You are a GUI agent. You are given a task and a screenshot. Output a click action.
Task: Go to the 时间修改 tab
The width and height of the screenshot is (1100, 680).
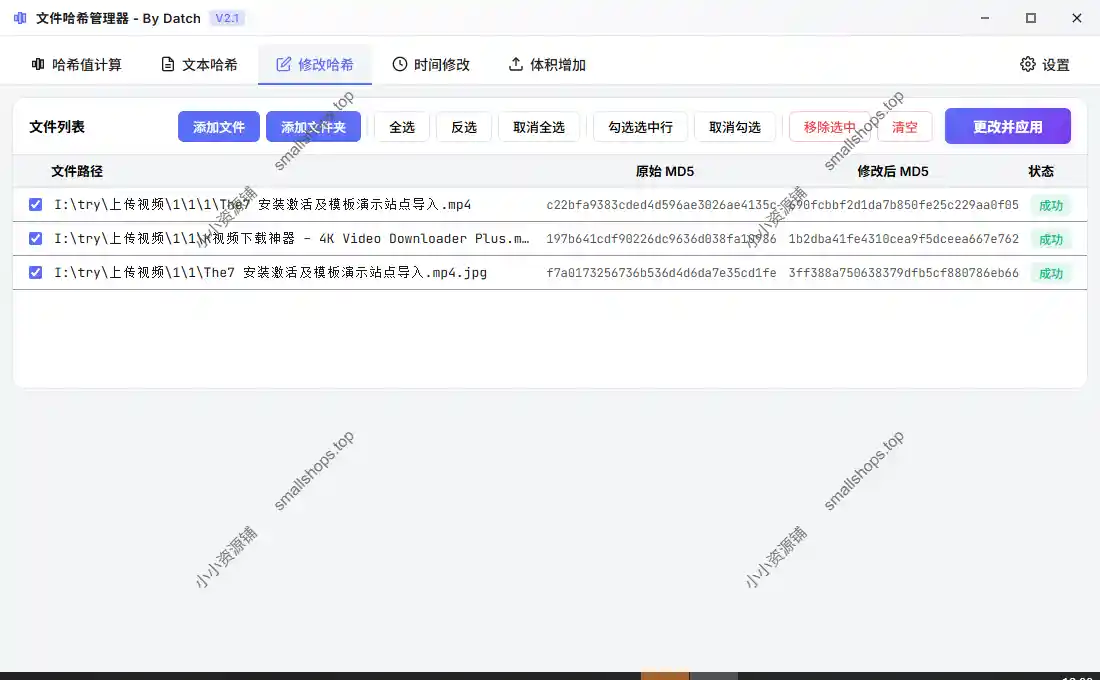tap(431, 65)
